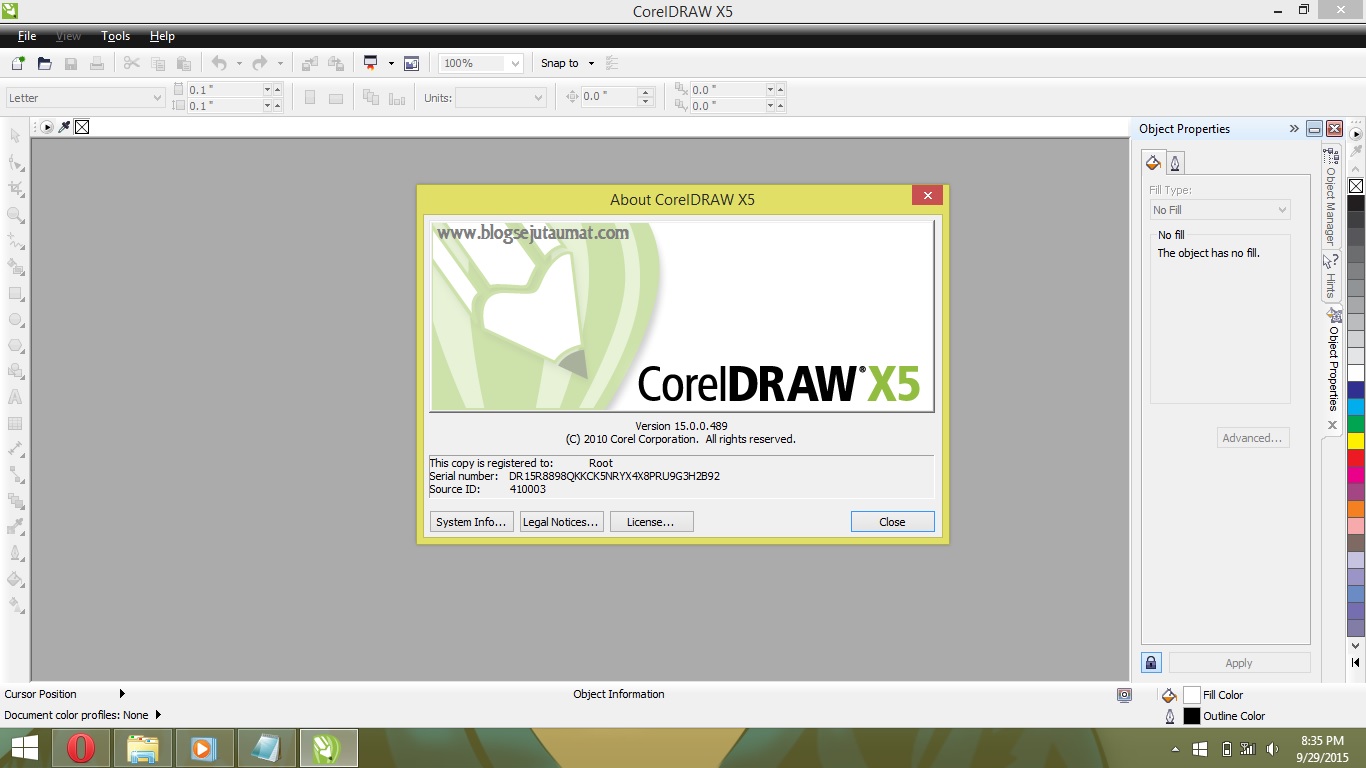The width and height of the screenshot is (1366, 768).
Task: Click the Close button in the About dialog
Action: 891,521
